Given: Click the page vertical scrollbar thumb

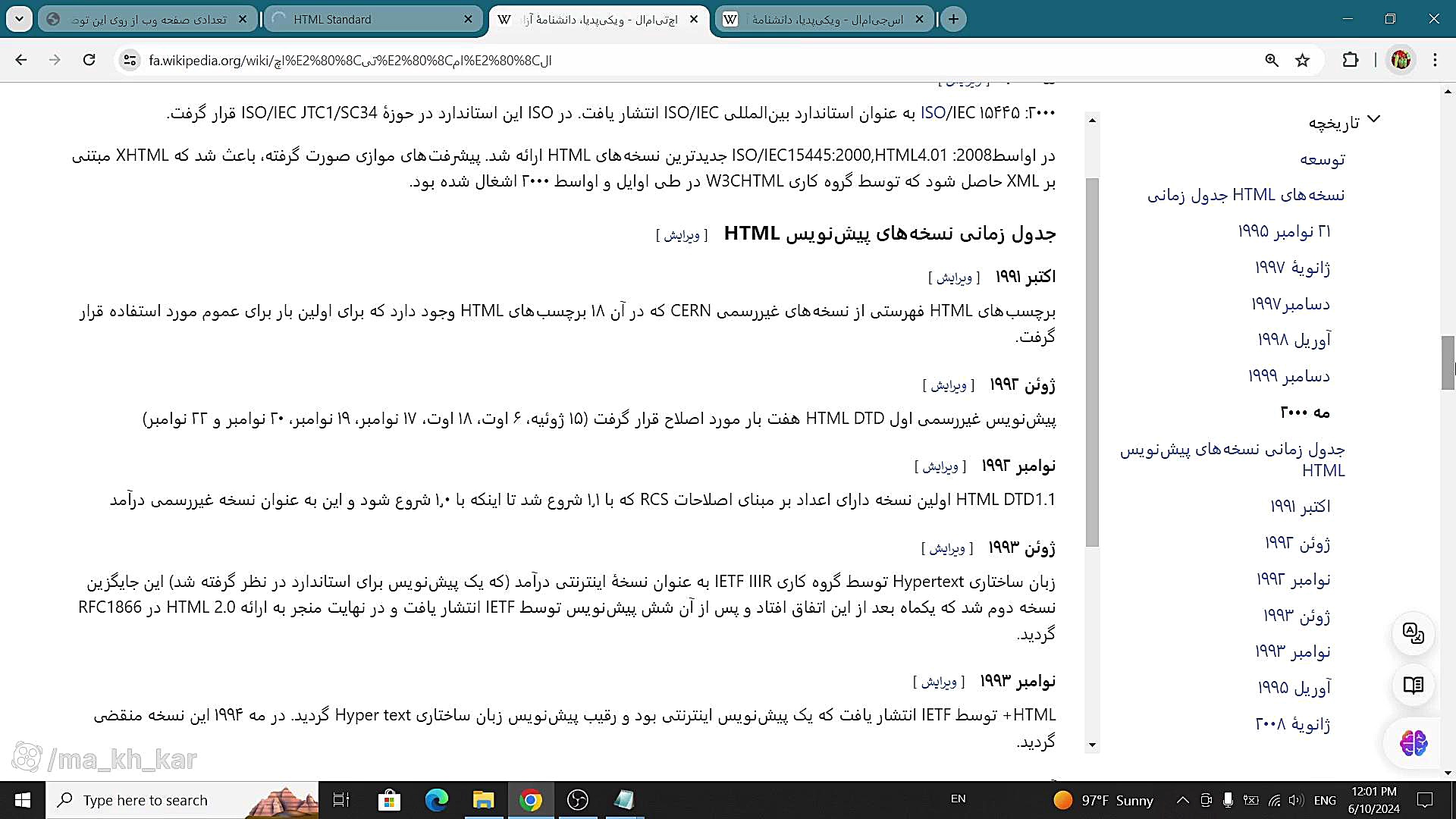Looking at the screenshot, I should [x=1448, y=362].
